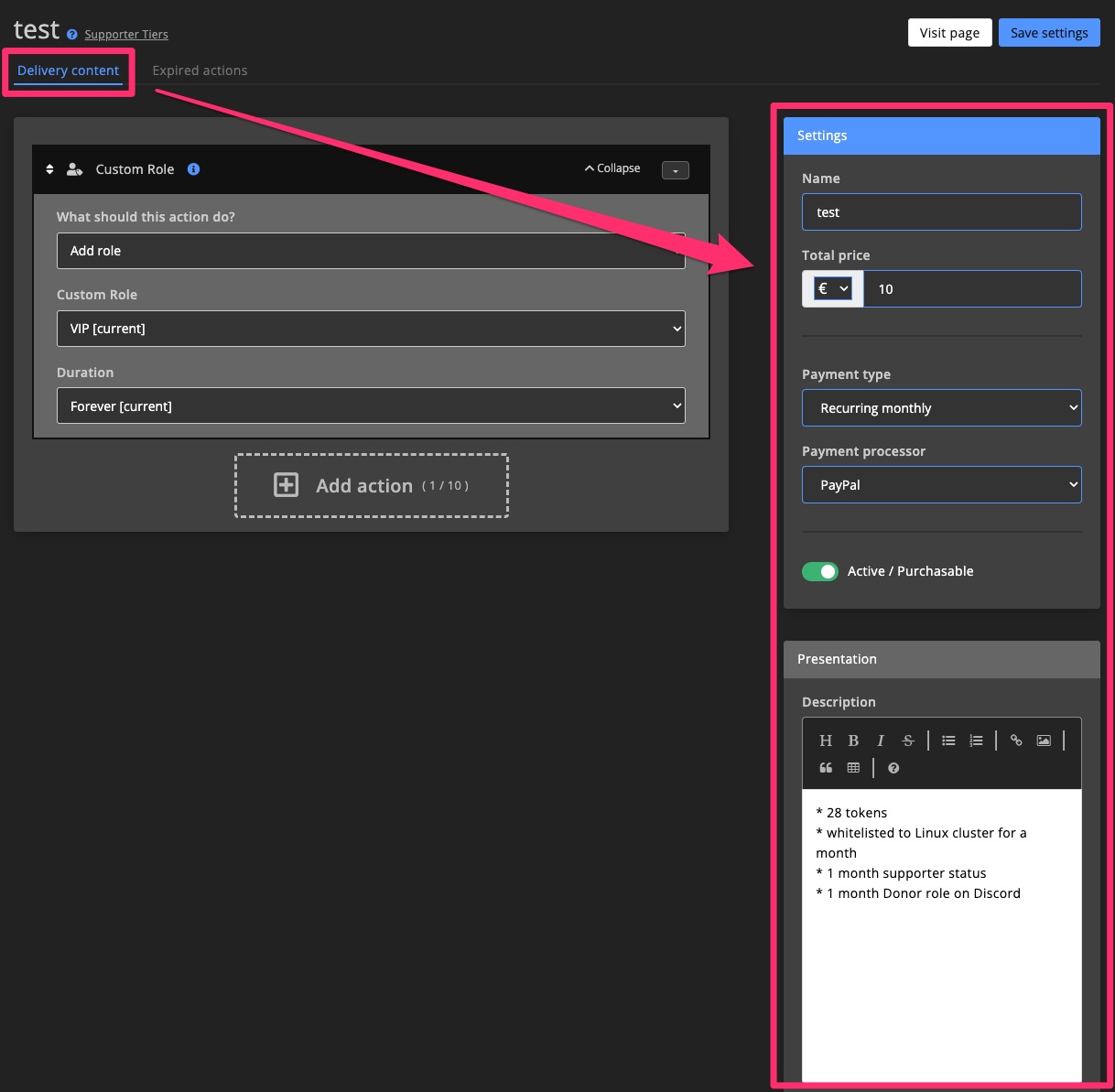Change the Duration from Forever
Screen dimensions: 1115x1092
coord(371,405)
